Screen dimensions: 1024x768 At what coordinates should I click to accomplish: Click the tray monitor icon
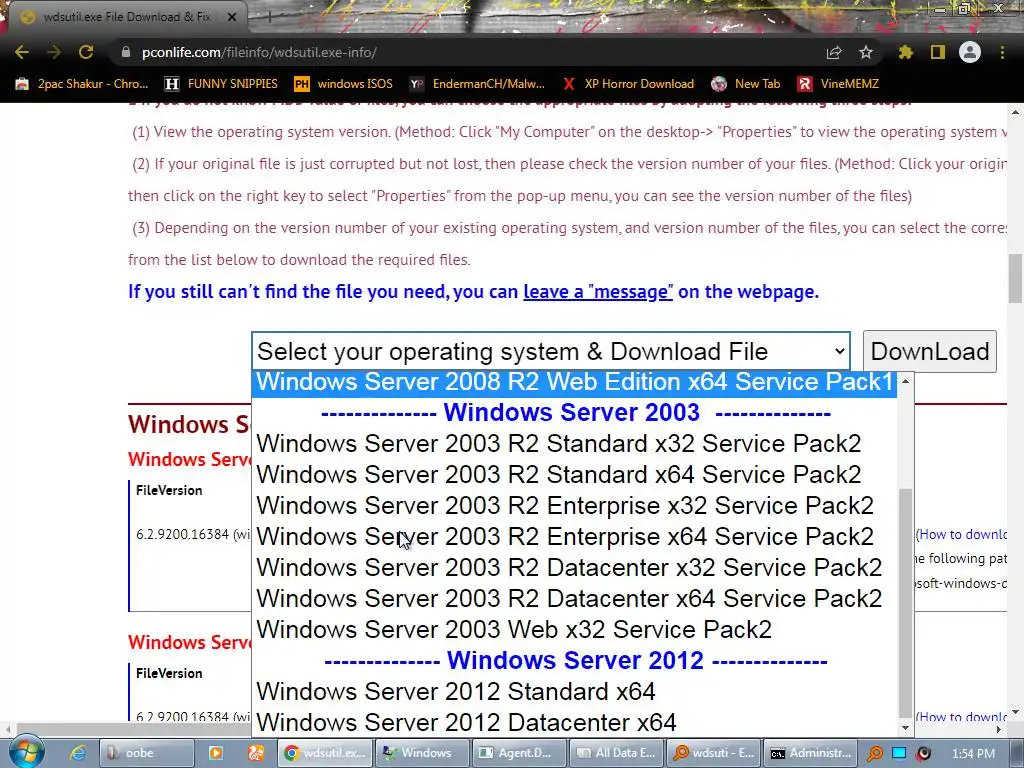[x=899, y=754]
